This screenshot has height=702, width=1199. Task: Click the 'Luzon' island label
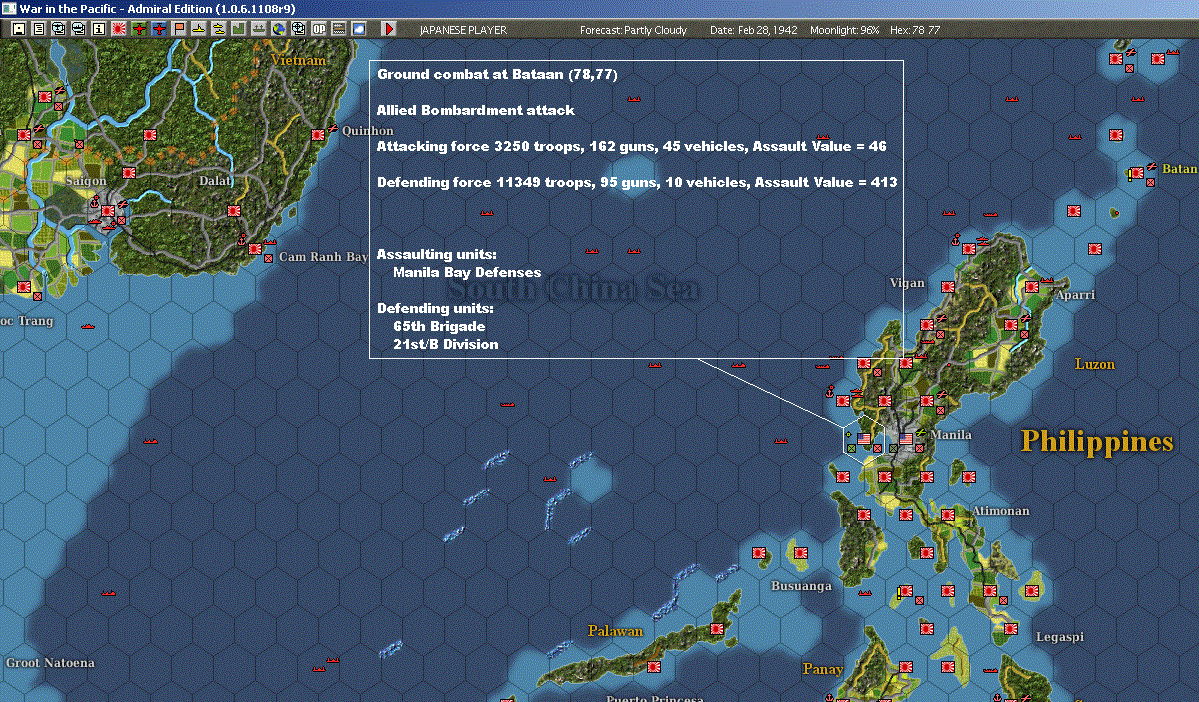tap(1094, 364)
